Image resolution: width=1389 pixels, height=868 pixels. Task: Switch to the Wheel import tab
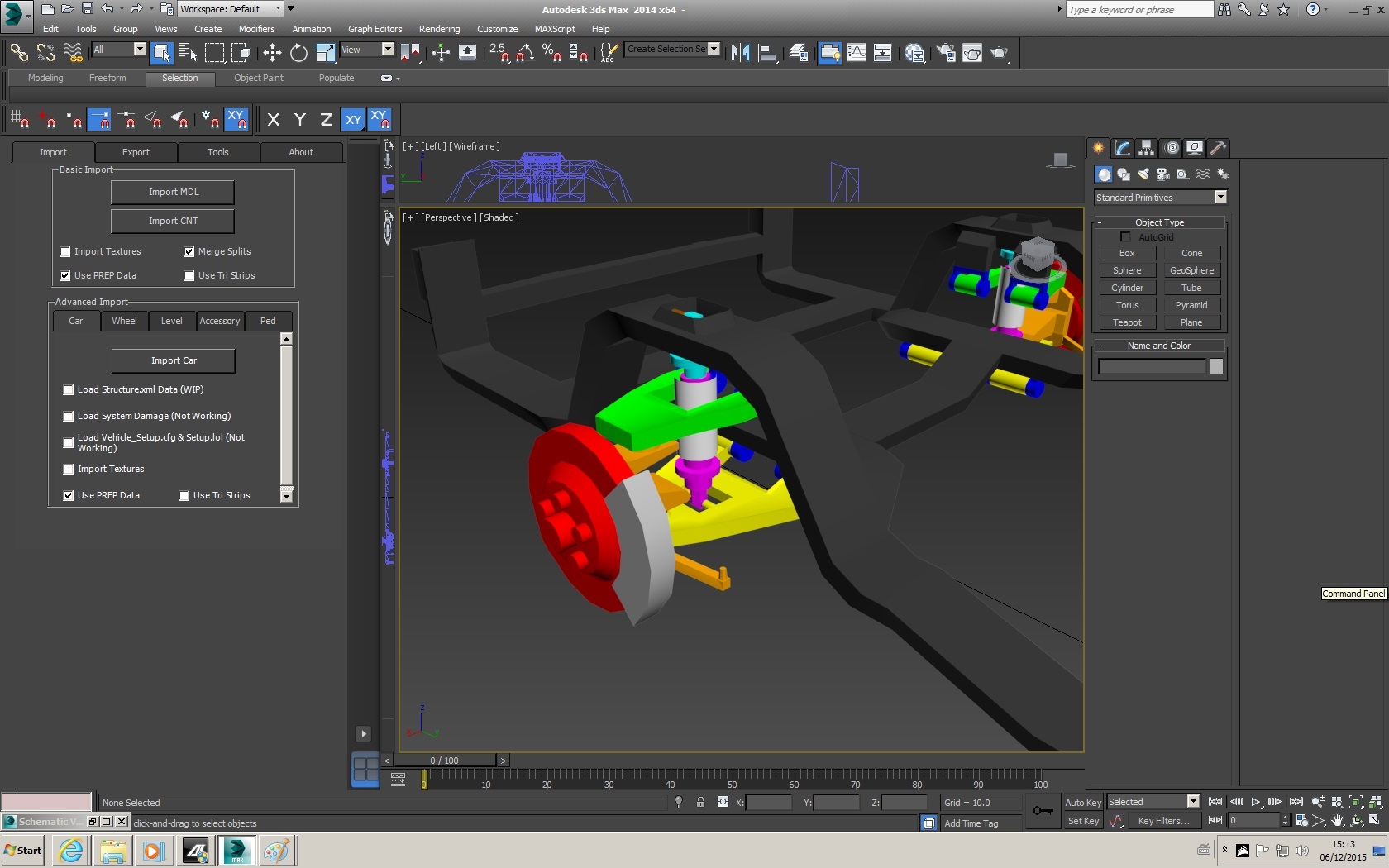pyautogui.click(x=124, y=321)
